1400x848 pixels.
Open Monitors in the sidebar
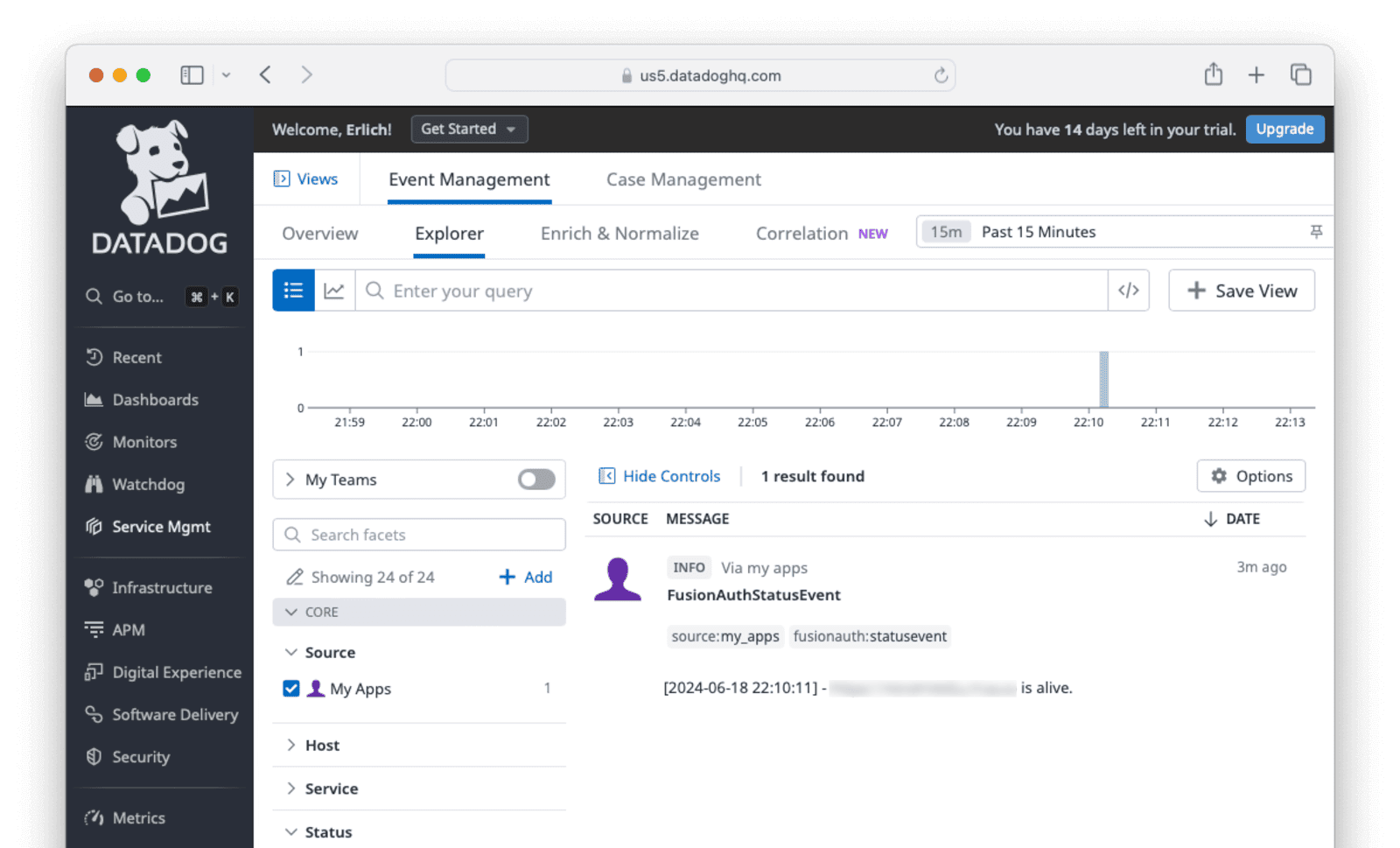[131, 442]
